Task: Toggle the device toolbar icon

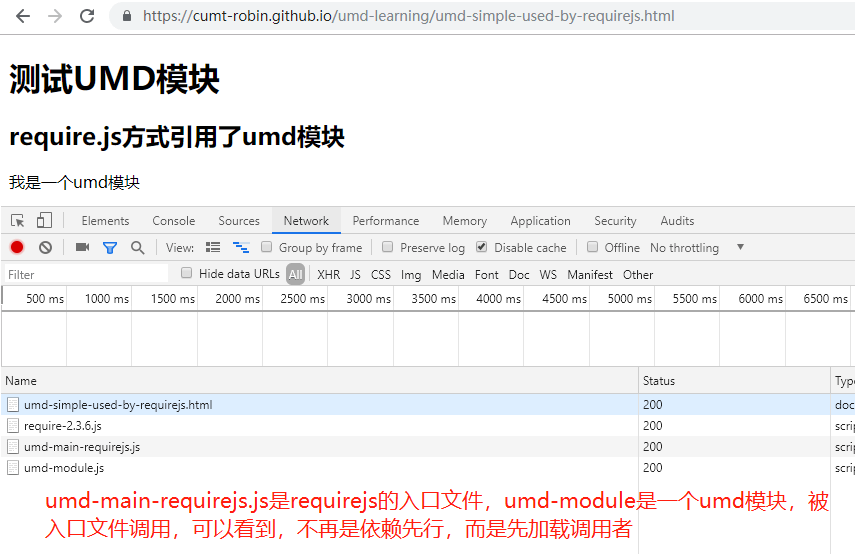Action: tap(44, 221)
